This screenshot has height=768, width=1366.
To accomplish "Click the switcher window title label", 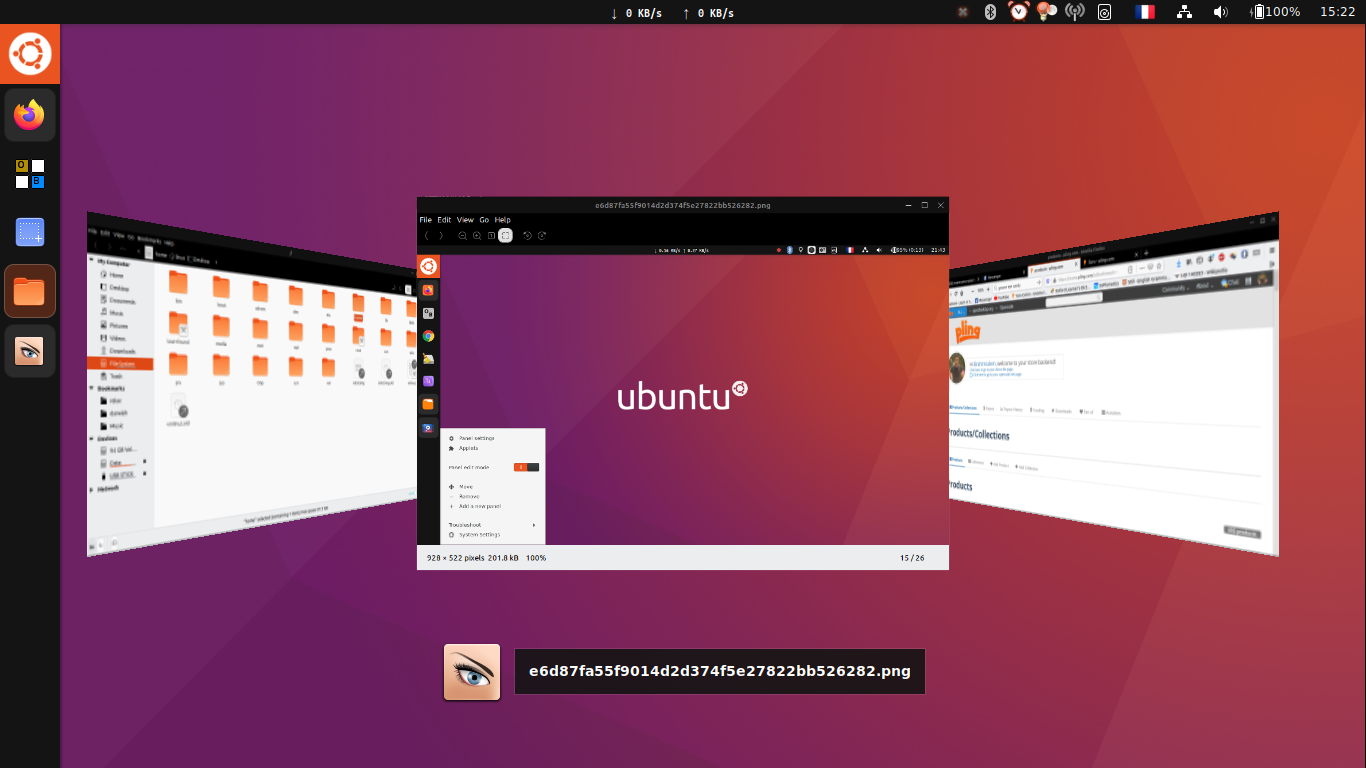I will click(x=720, y=671).
